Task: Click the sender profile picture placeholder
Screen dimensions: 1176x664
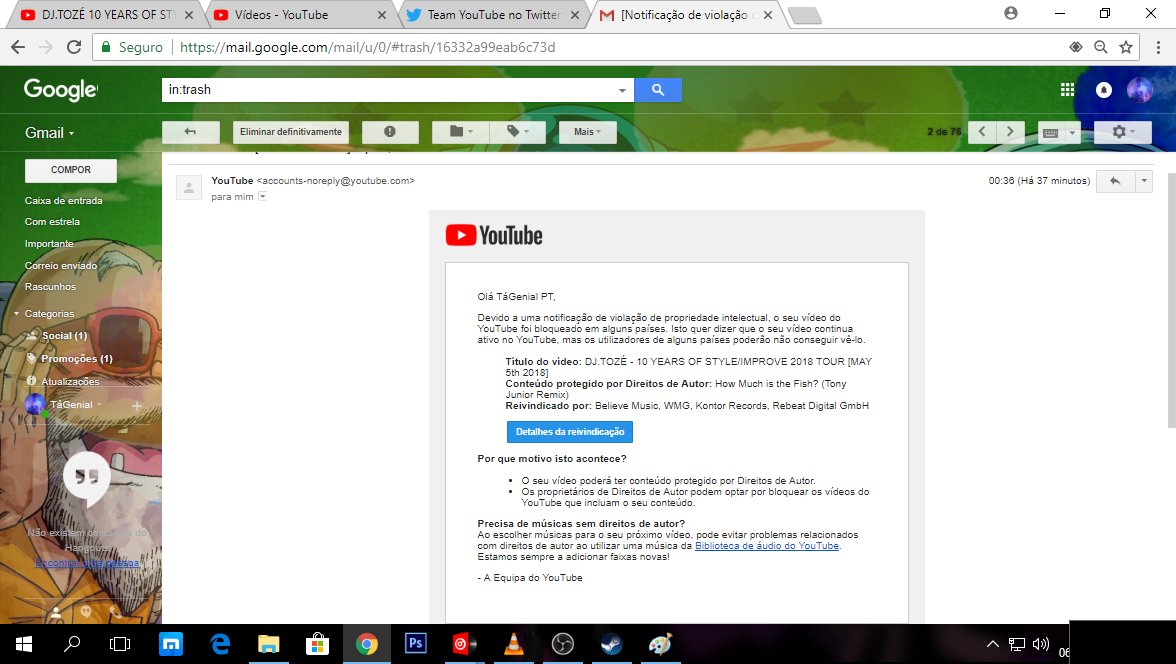Action: (x=189, y=188)
